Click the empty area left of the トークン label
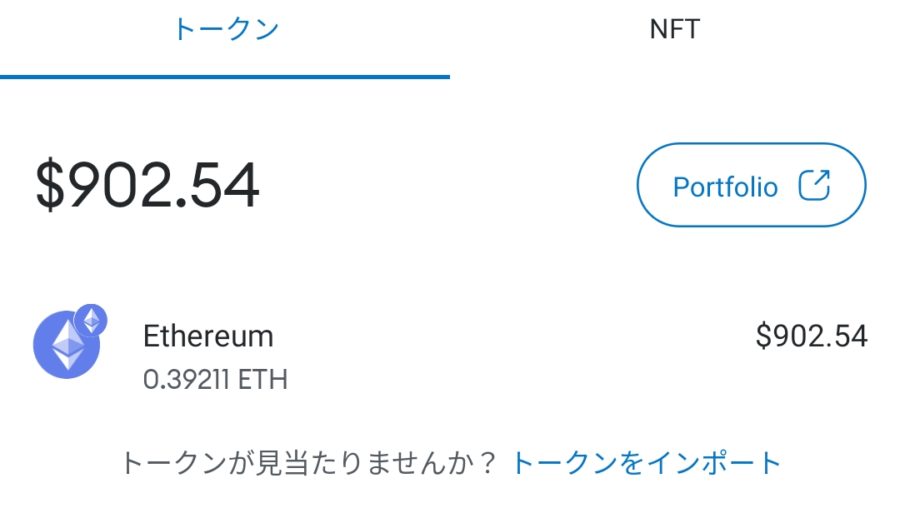 (80, 30)
